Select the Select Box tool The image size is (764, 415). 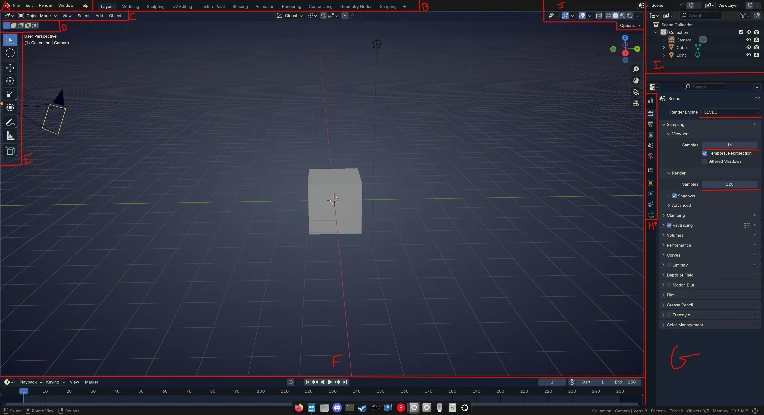point(10,39)
